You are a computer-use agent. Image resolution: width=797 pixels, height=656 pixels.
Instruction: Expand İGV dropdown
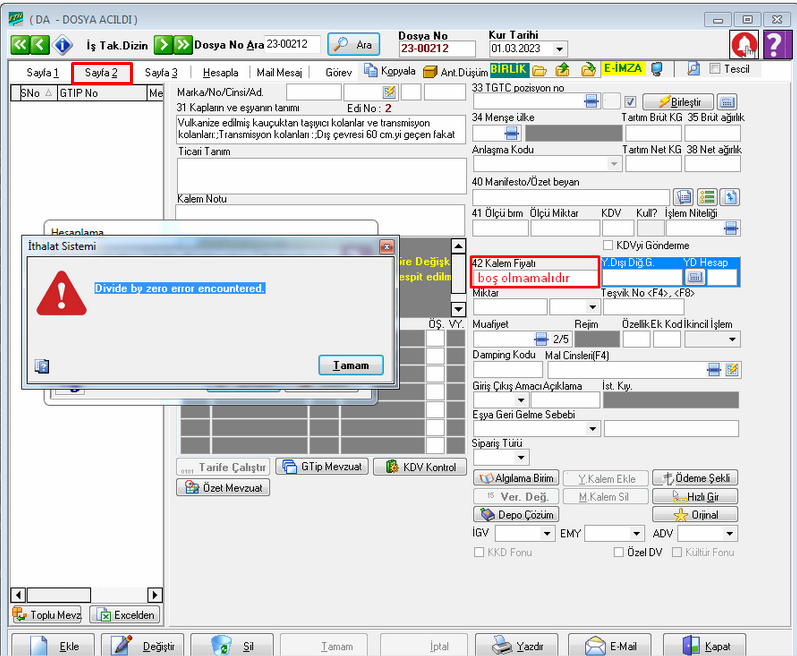click(x=547, y=534)
